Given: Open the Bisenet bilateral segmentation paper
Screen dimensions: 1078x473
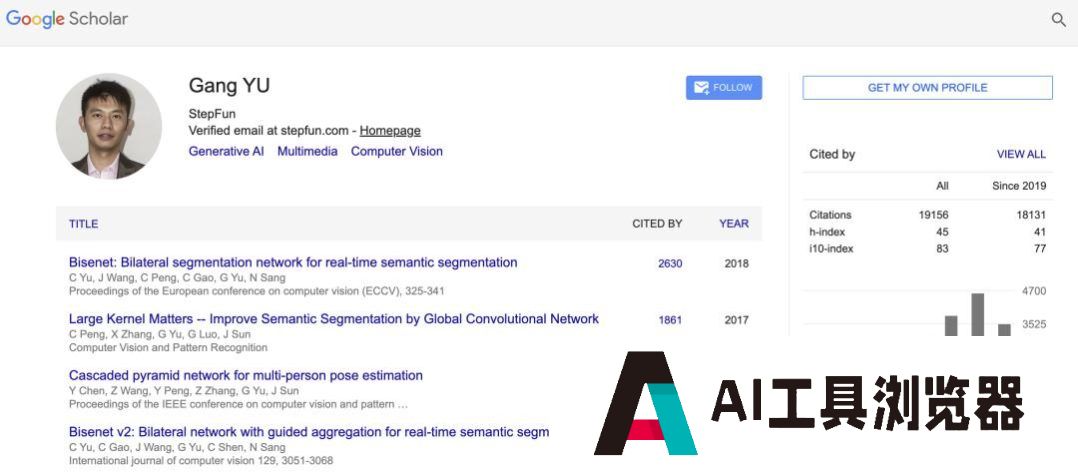Looking at the screenshot, I should [x=293, y=262].
